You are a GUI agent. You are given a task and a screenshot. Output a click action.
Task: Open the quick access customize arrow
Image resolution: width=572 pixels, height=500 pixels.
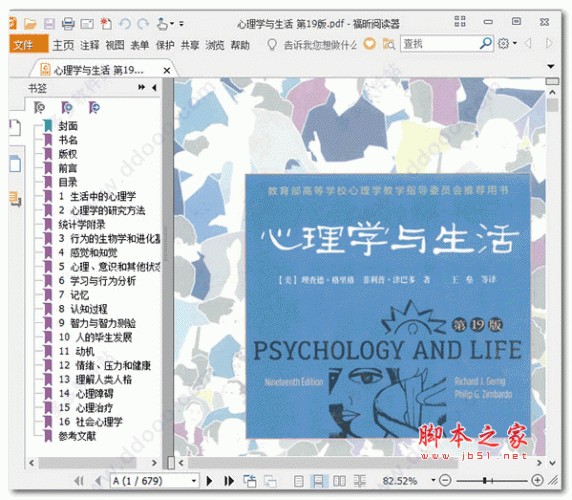tap(181, 24)
